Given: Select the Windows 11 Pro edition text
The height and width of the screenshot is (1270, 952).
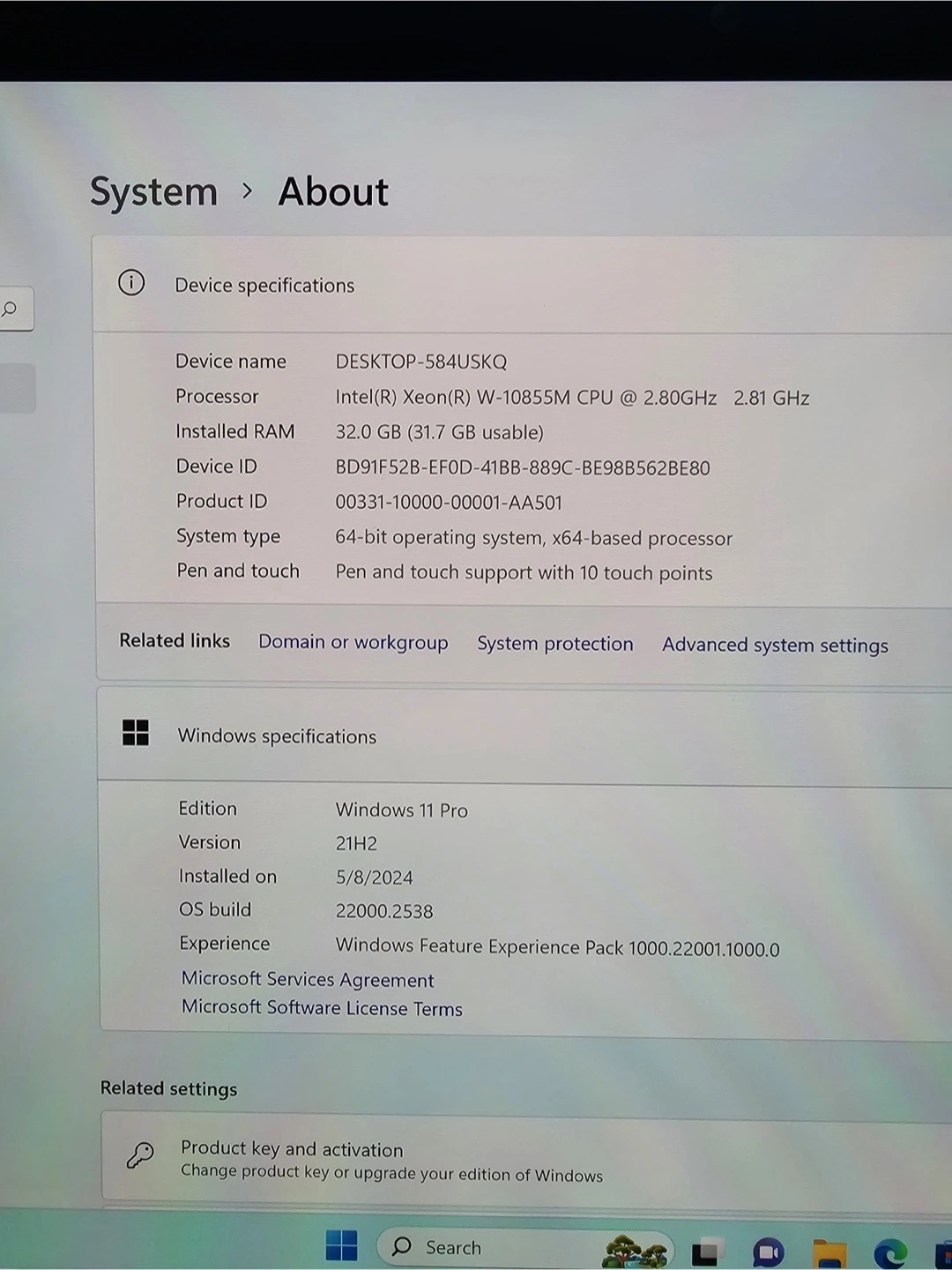Looking at the screenshot, I should tap(401, 810).
